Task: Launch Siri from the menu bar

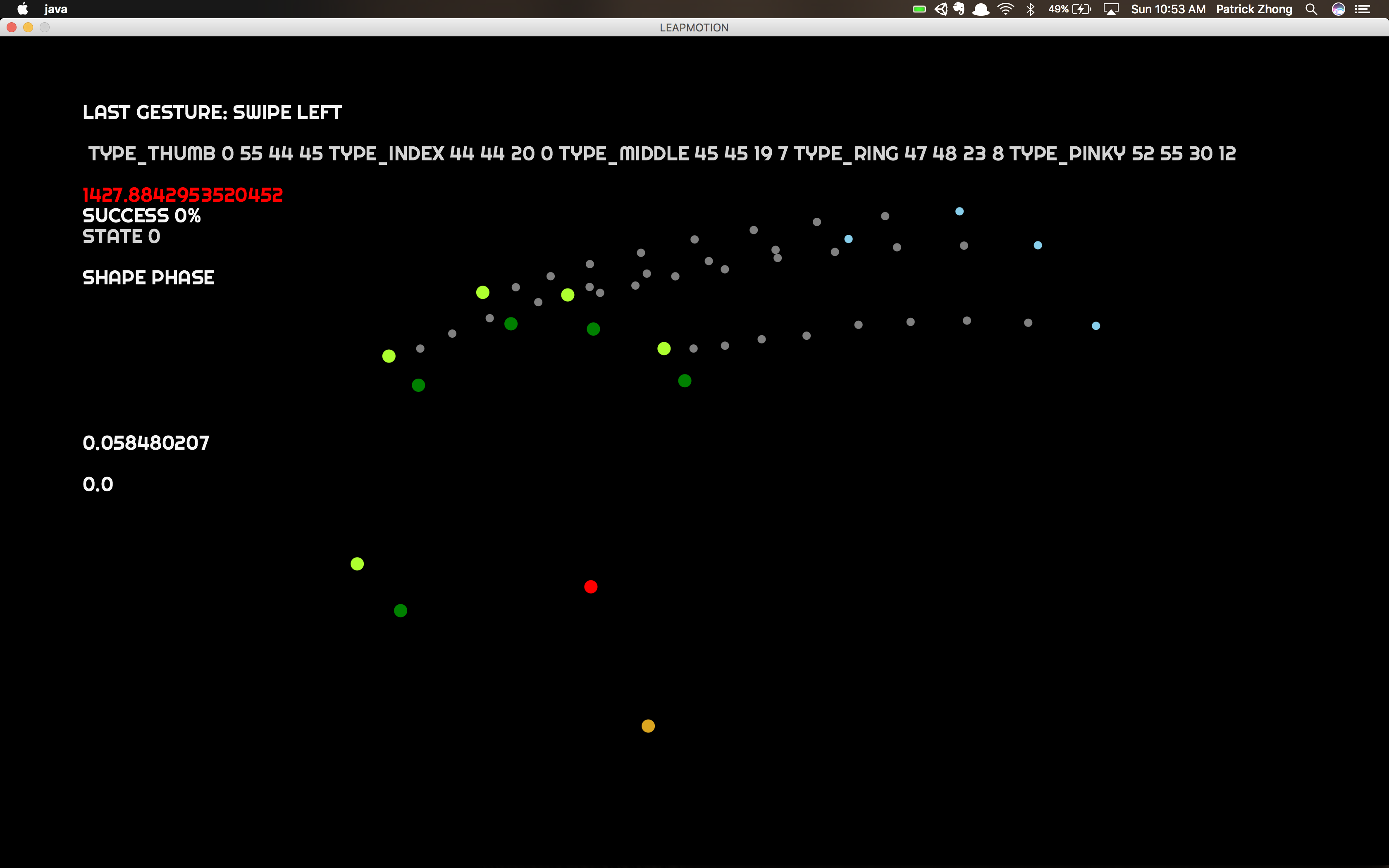Action: pos(1339,9)
